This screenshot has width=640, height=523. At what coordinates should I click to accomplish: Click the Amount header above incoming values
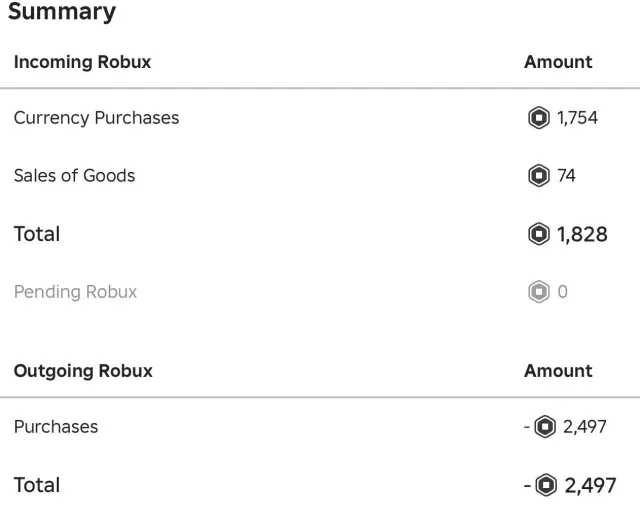(558, 62)
